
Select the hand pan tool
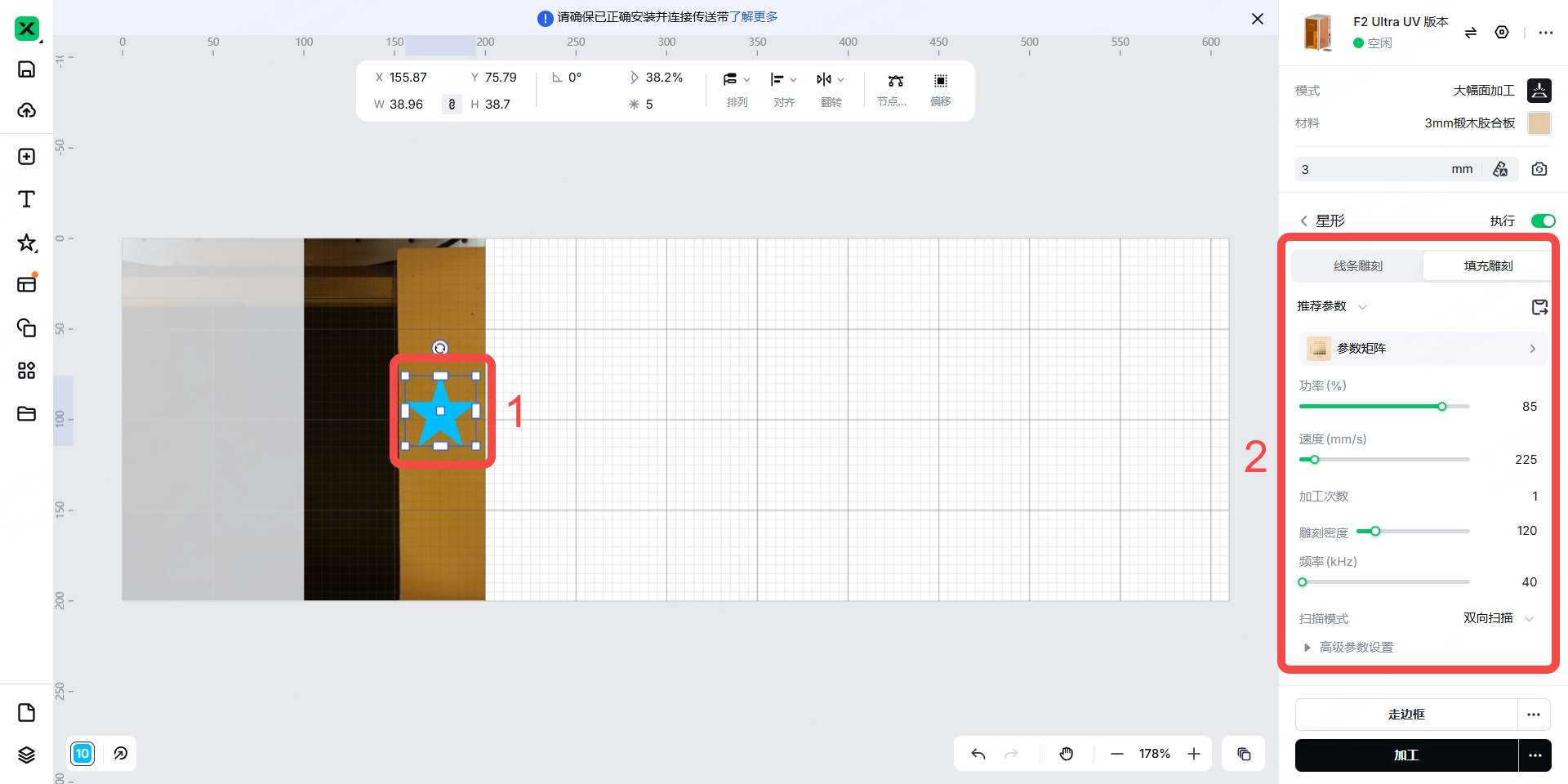[x=1066, y=754]
